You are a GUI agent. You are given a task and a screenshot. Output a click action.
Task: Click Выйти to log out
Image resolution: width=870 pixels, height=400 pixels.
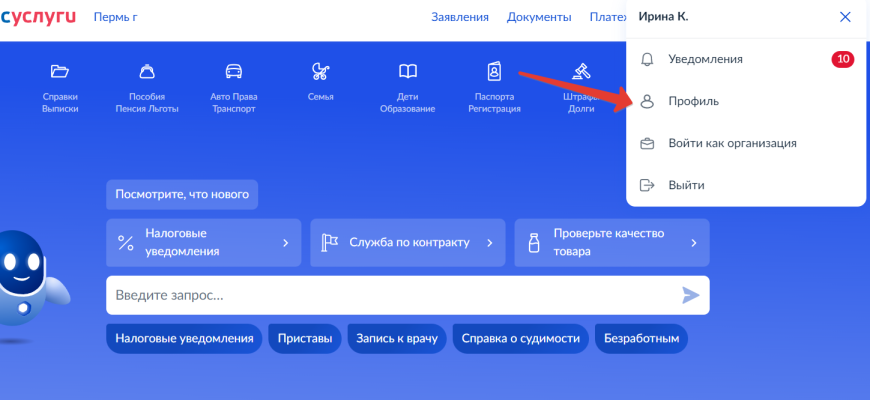(686, 185)
